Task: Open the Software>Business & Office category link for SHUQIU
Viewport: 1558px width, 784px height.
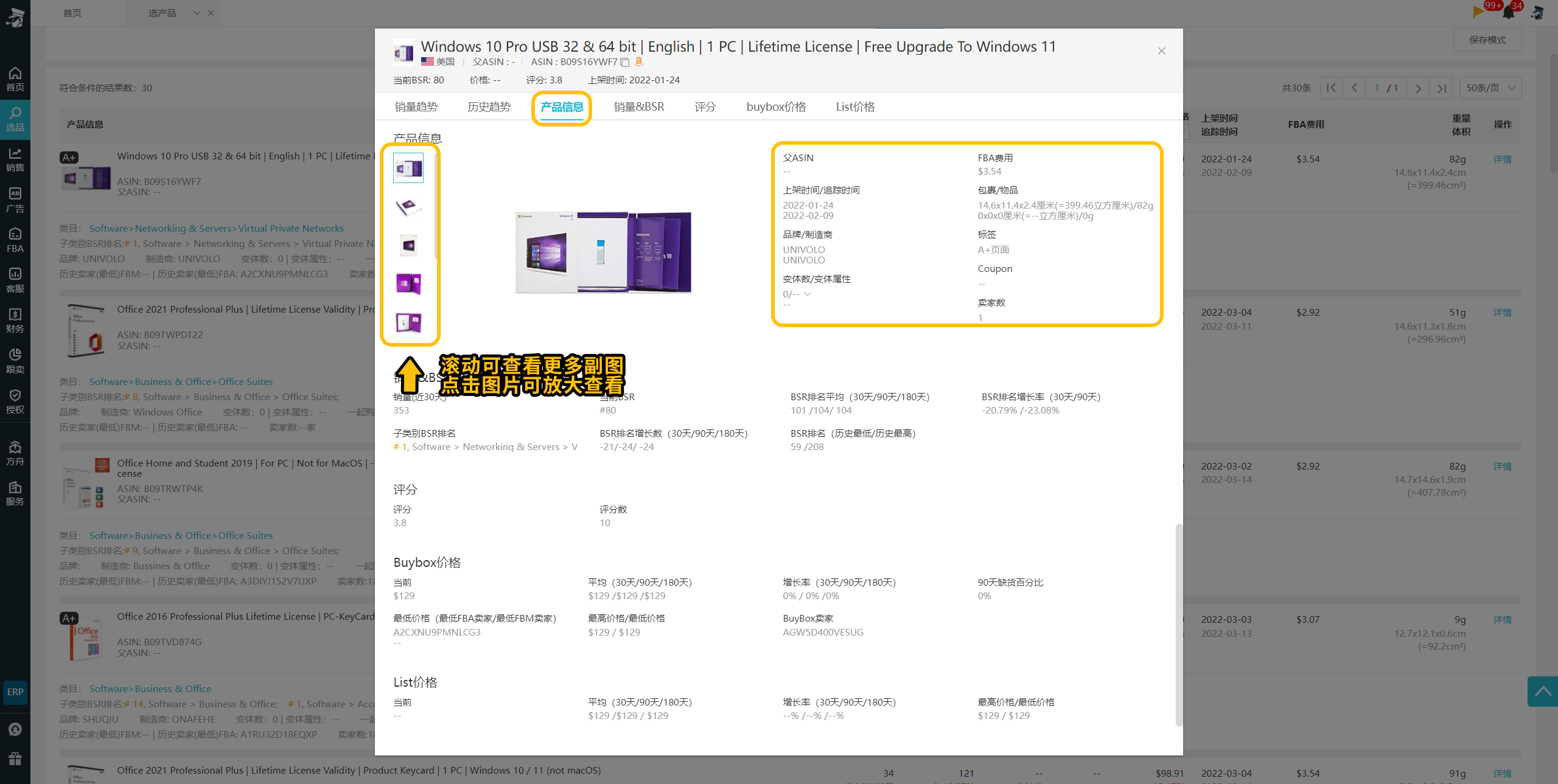Action: click(x=150, y=689)
